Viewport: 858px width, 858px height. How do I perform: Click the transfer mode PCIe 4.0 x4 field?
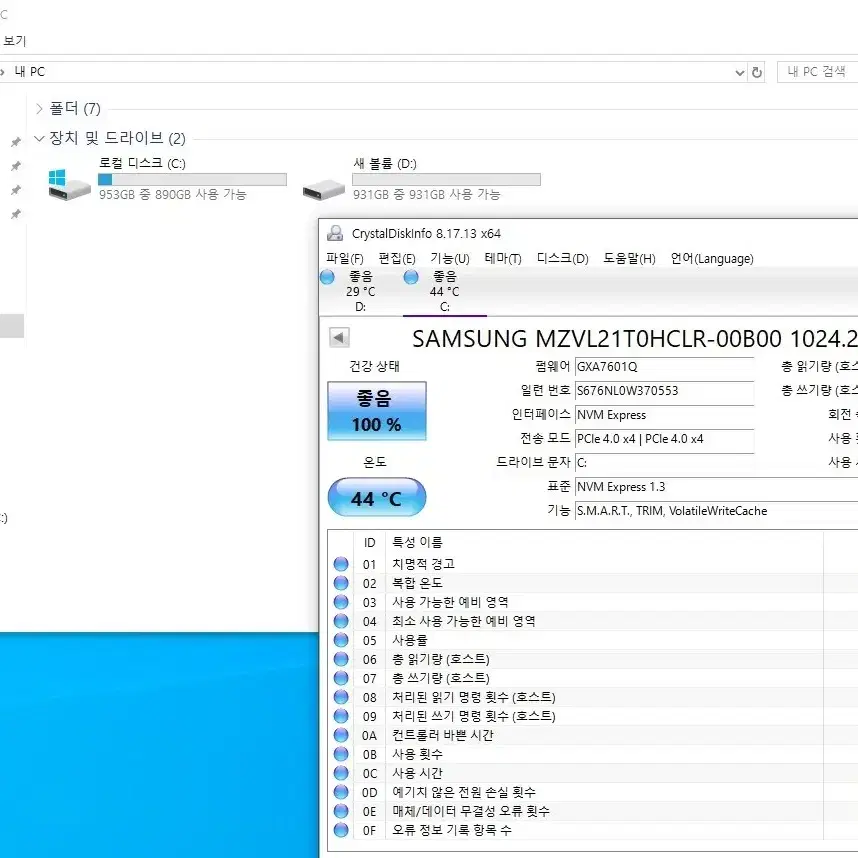[664, 439]
